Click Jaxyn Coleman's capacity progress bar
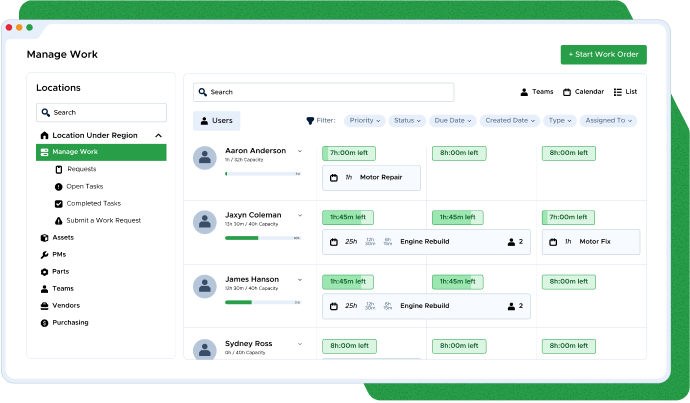This screenshot has width=690, height=403. point(263,238)
